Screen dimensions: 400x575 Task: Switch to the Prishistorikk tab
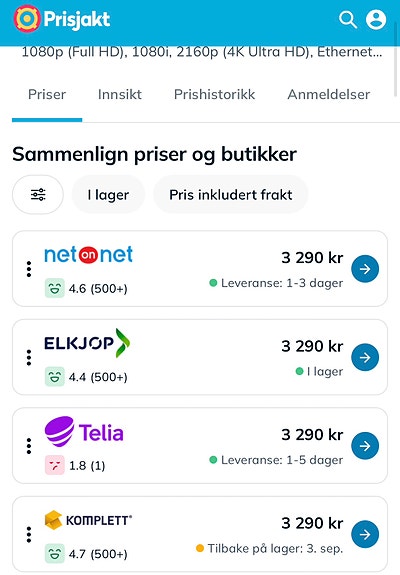point(214,95)
